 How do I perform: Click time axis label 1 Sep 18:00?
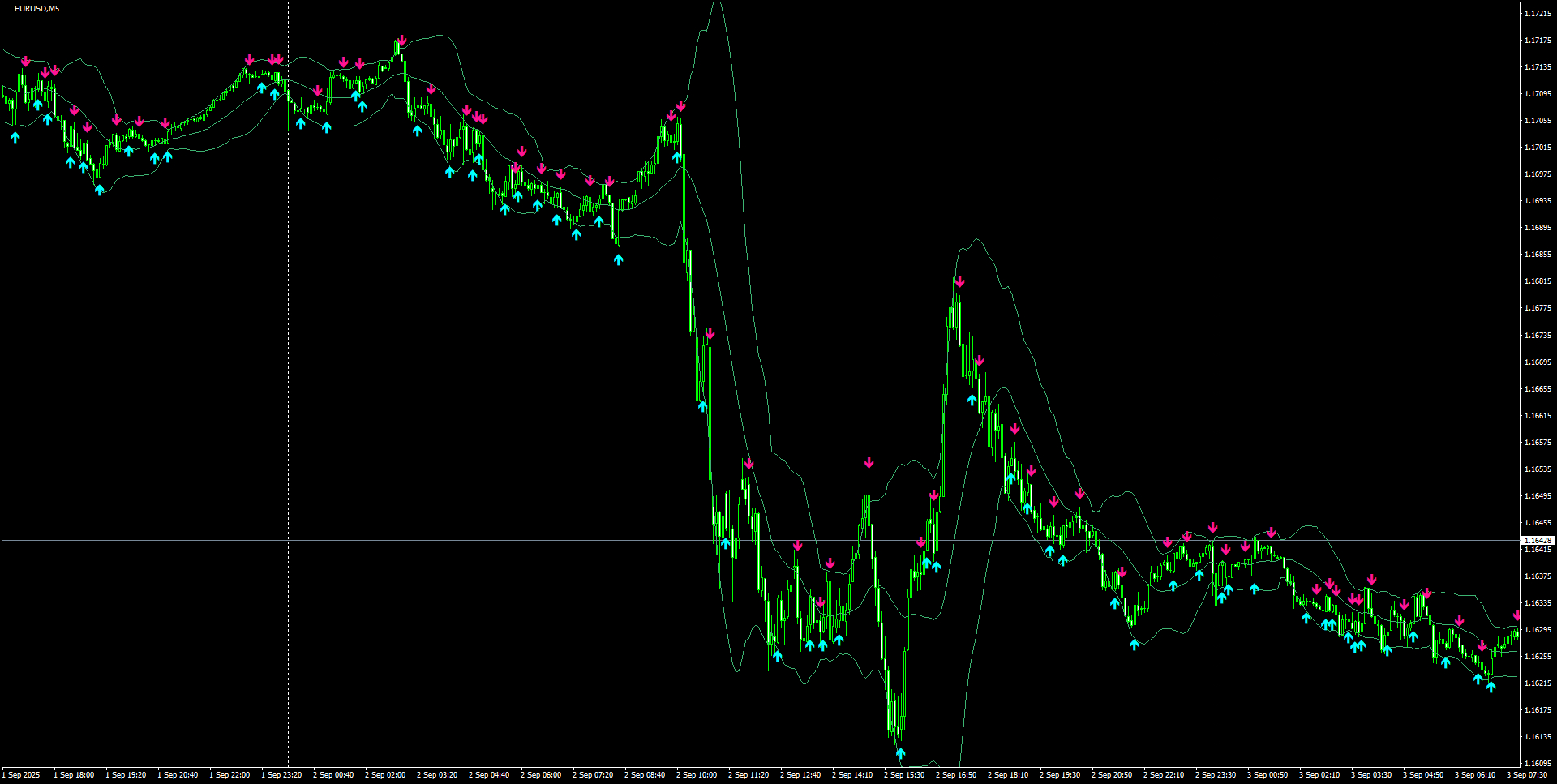(74, 775)
